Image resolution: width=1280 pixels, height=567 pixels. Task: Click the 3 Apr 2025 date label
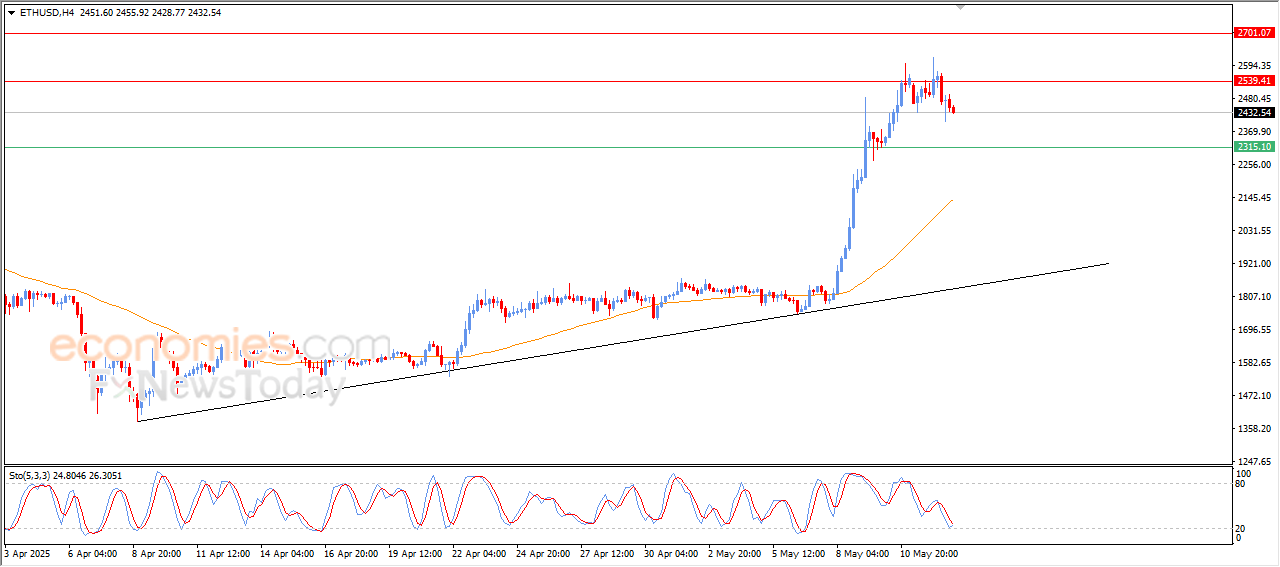tap(27, 553)
